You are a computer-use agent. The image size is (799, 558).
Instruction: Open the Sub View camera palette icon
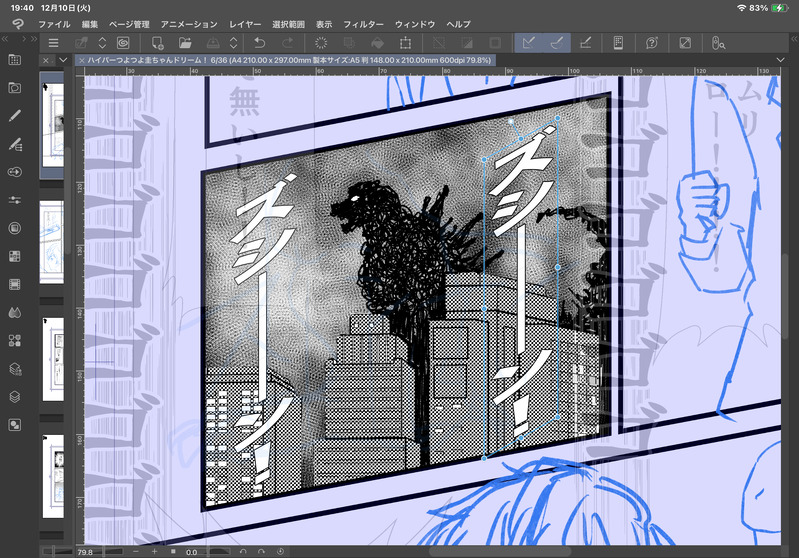click(15, 88)
